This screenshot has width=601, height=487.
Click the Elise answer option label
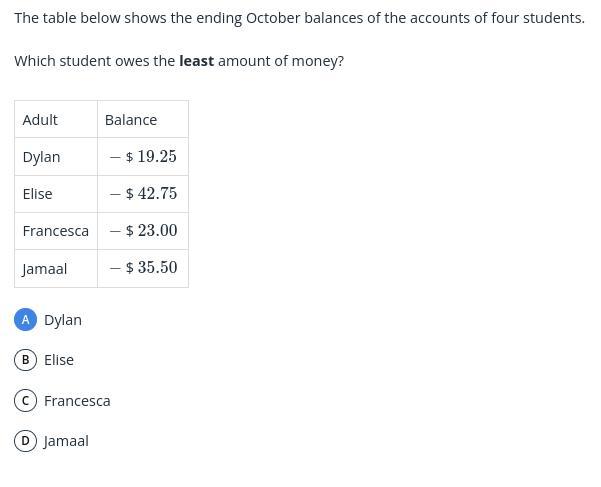[59, 360]
